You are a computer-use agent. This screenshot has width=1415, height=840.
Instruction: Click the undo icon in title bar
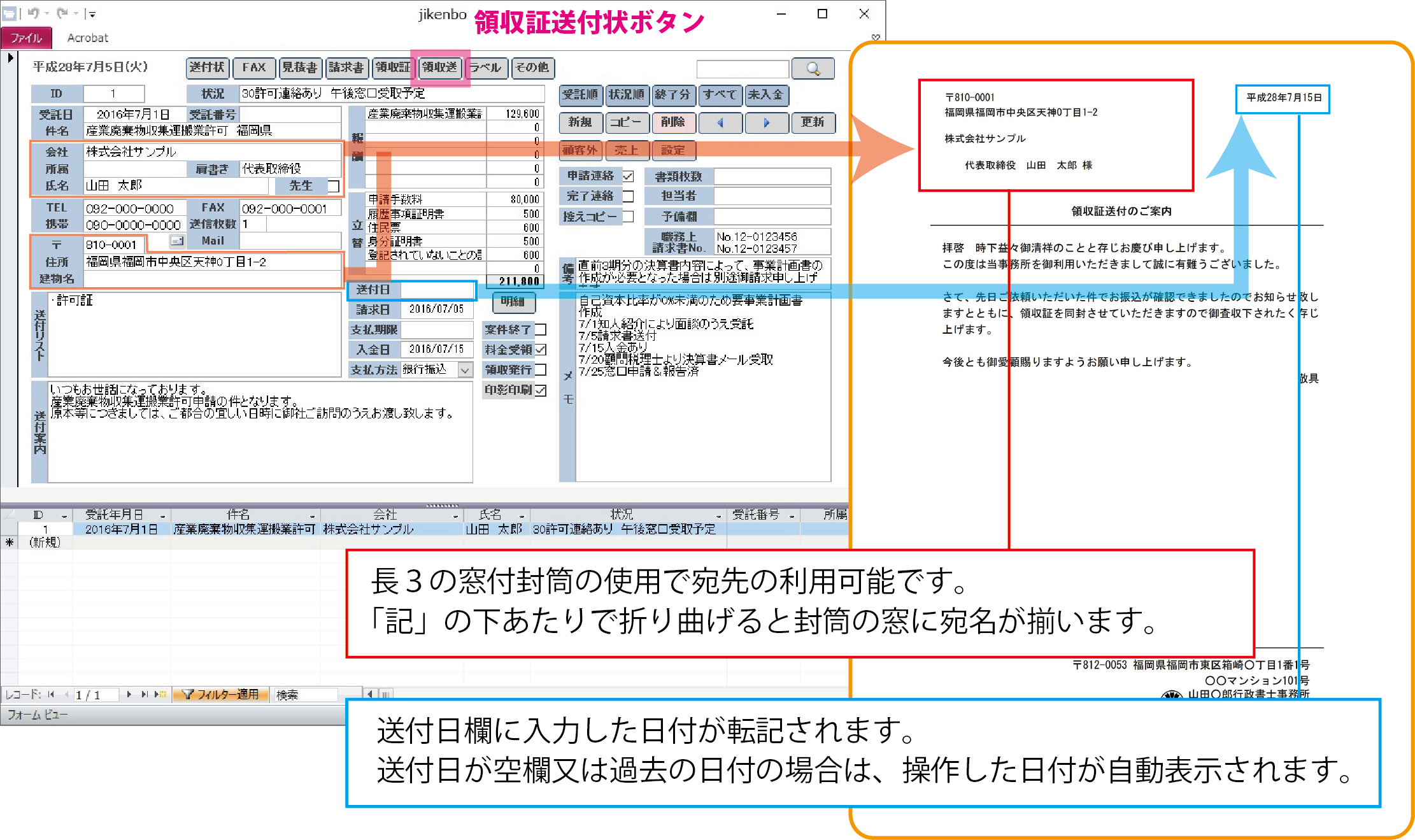33,13
